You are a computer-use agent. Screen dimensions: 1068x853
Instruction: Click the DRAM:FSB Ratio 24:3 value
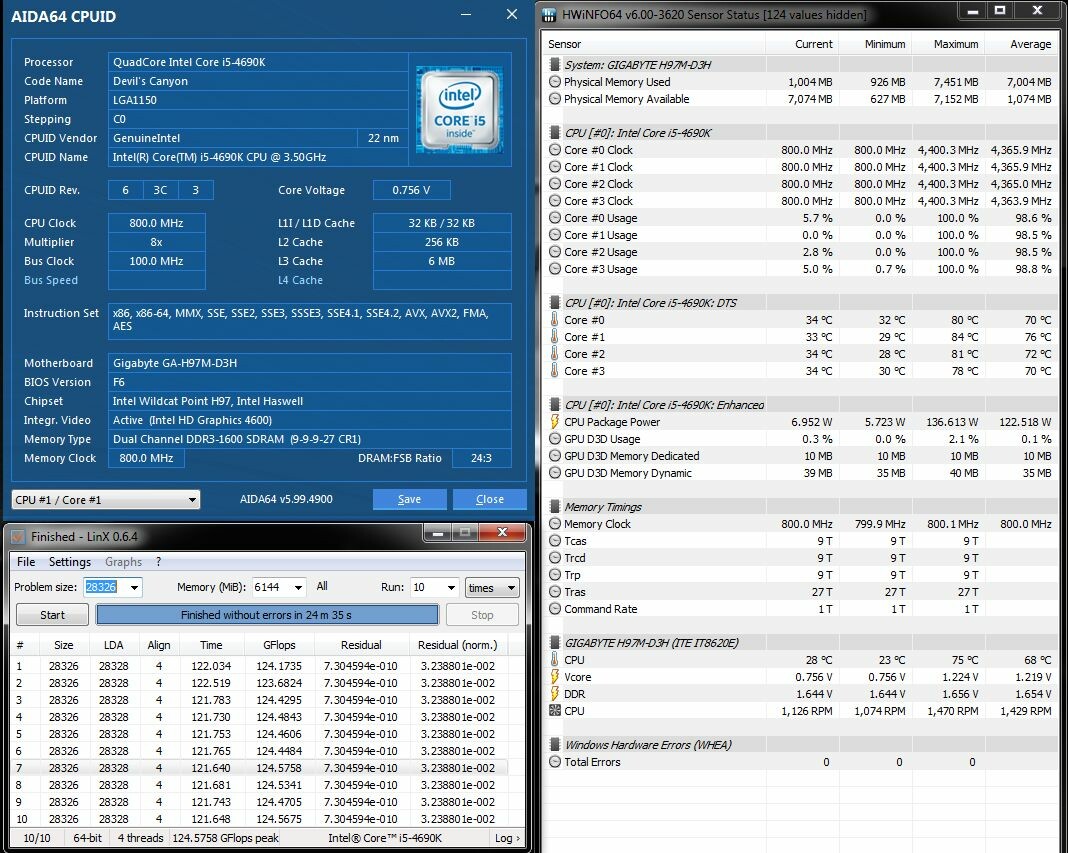pos(482,458)
